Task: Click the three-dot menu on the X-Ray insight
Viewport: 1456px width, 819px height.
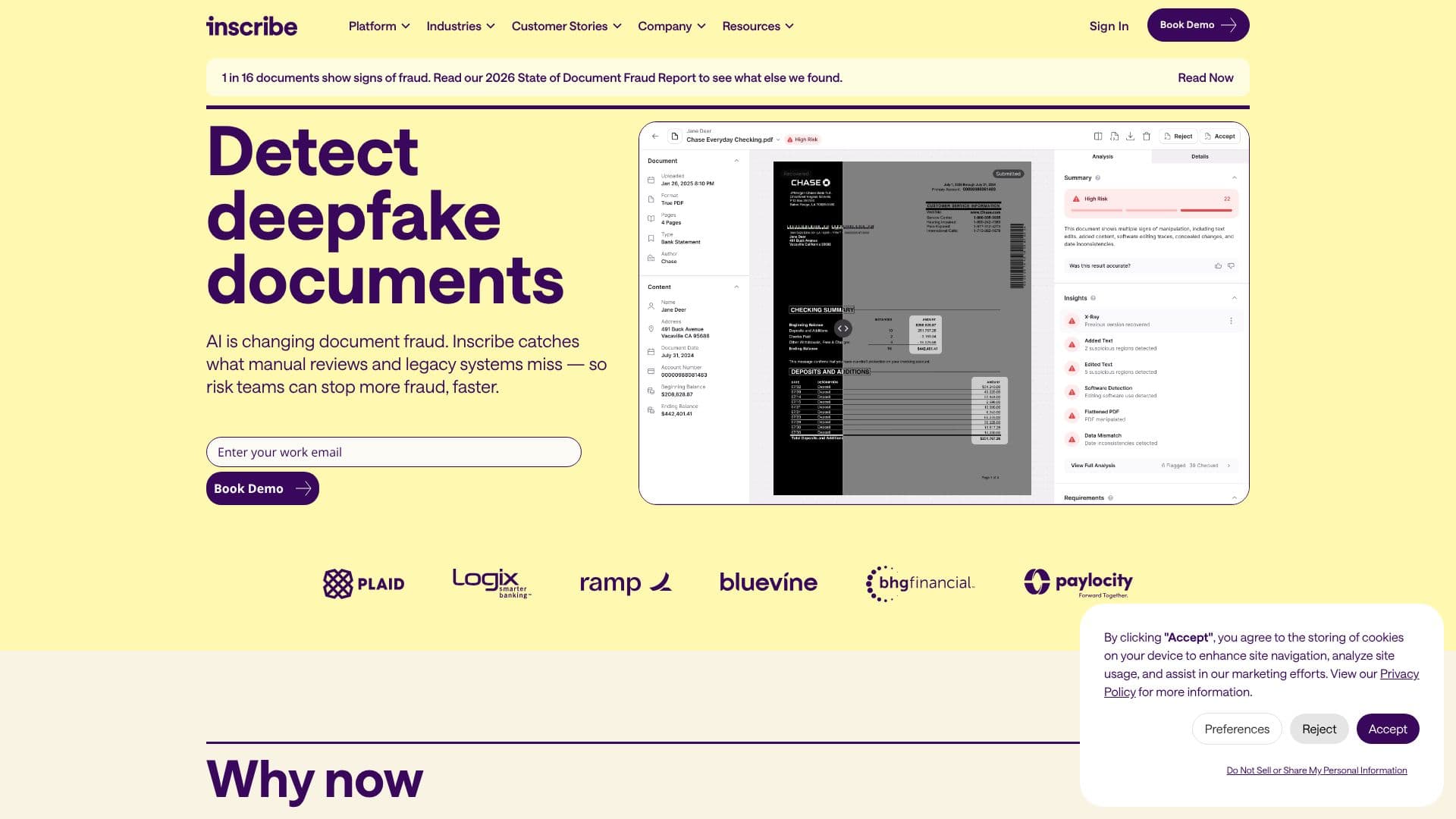Action: pos(1231,321)
